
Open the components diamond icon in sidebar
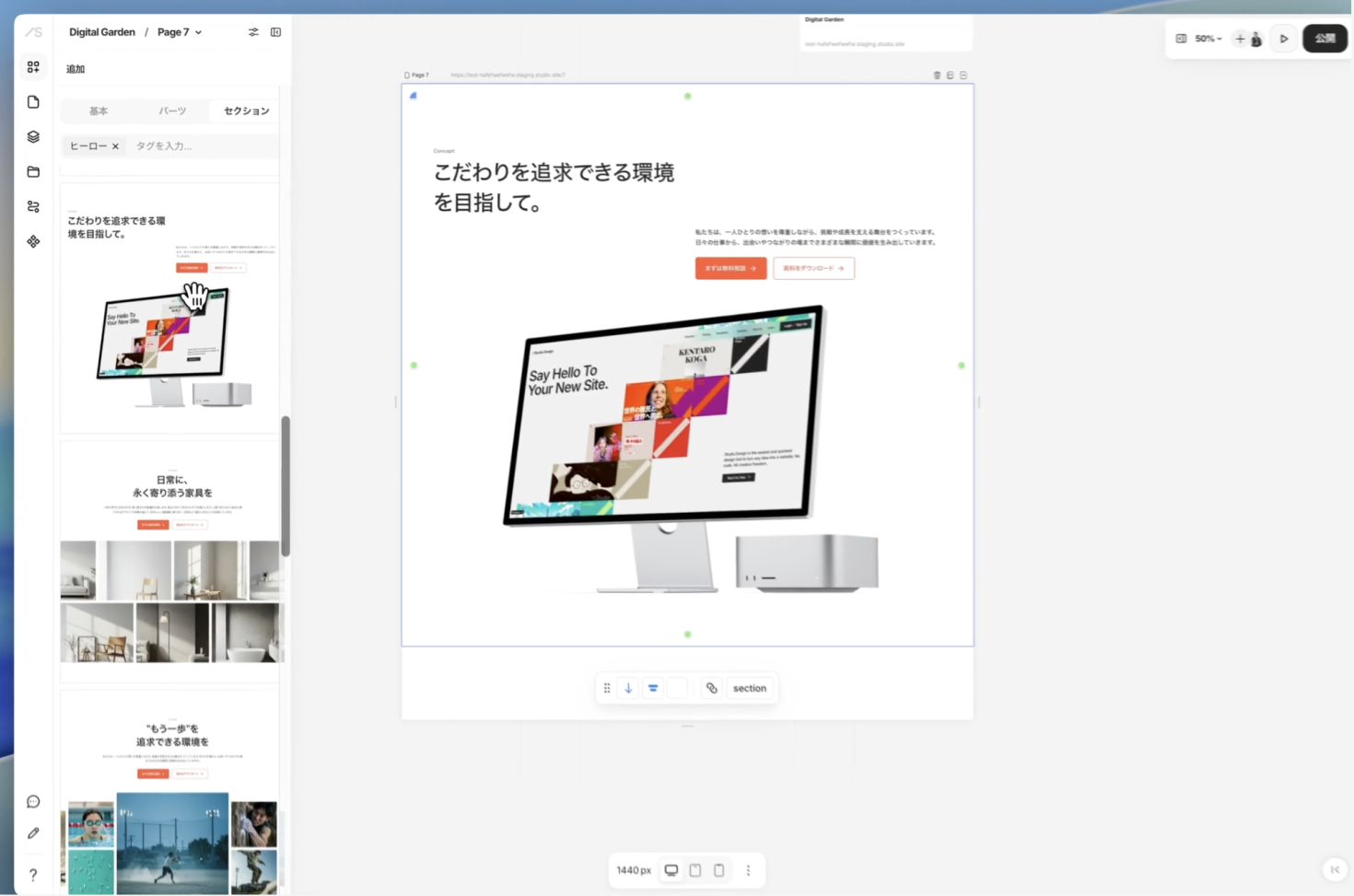pyautogui.click(x=33, y=241)
